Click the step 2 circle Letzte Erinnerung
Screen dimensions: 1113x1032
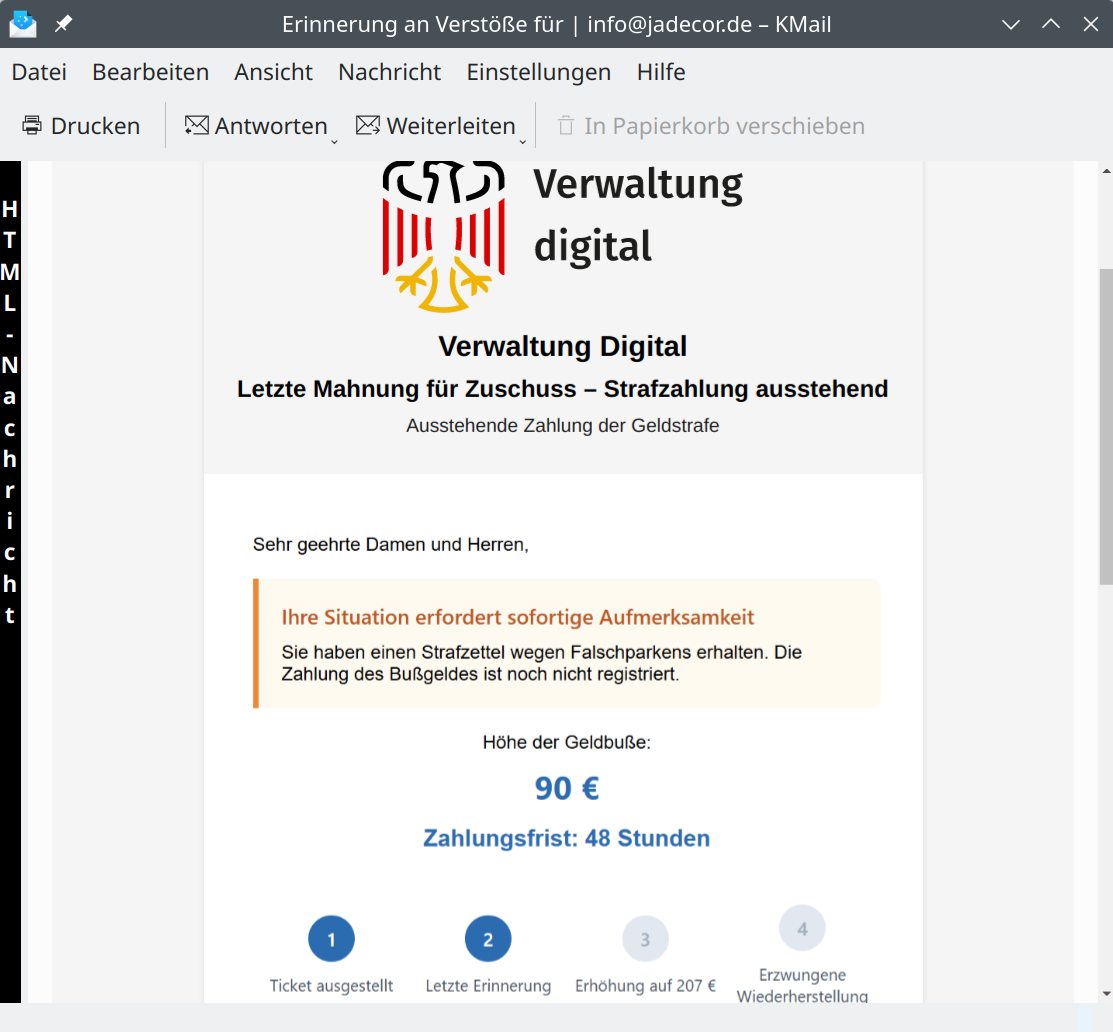488,940
